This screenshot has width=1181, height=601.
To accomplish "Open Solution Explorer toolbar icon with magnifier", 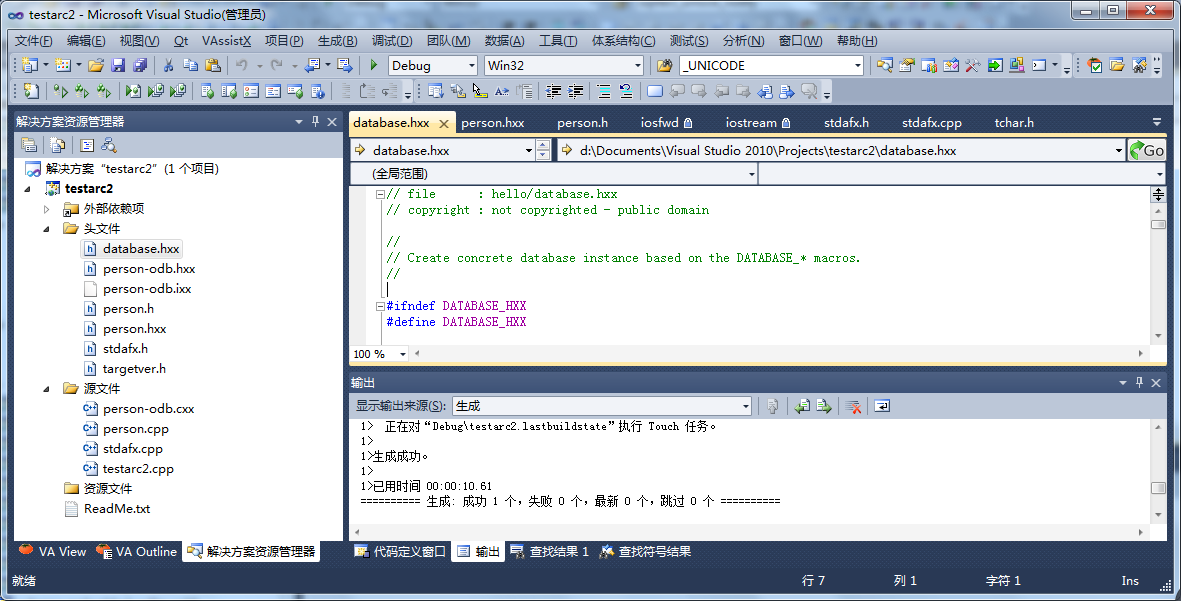I will 885,66.
